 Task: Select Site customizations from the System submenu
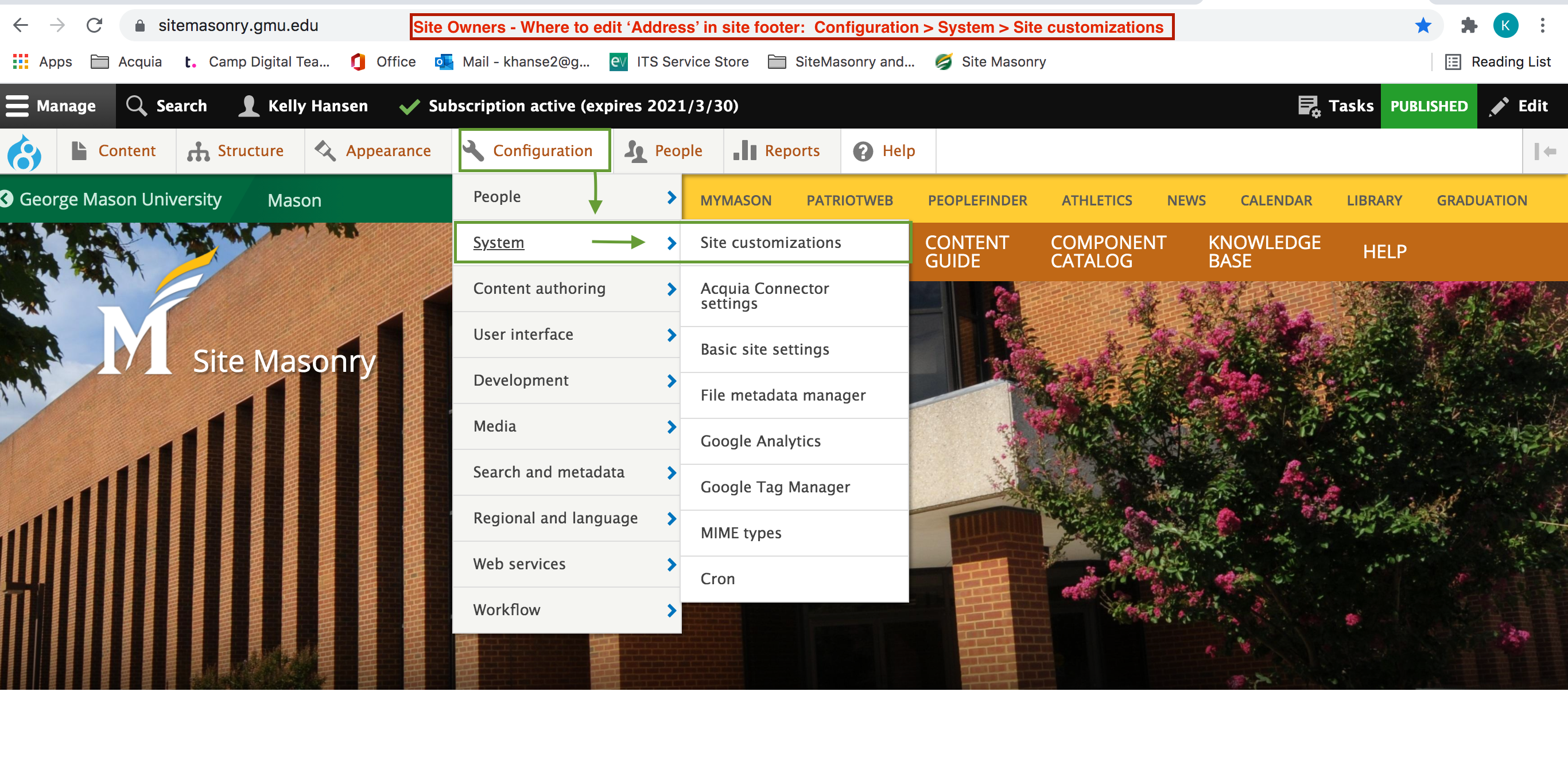pyautogui.click(x=771, y=242)
